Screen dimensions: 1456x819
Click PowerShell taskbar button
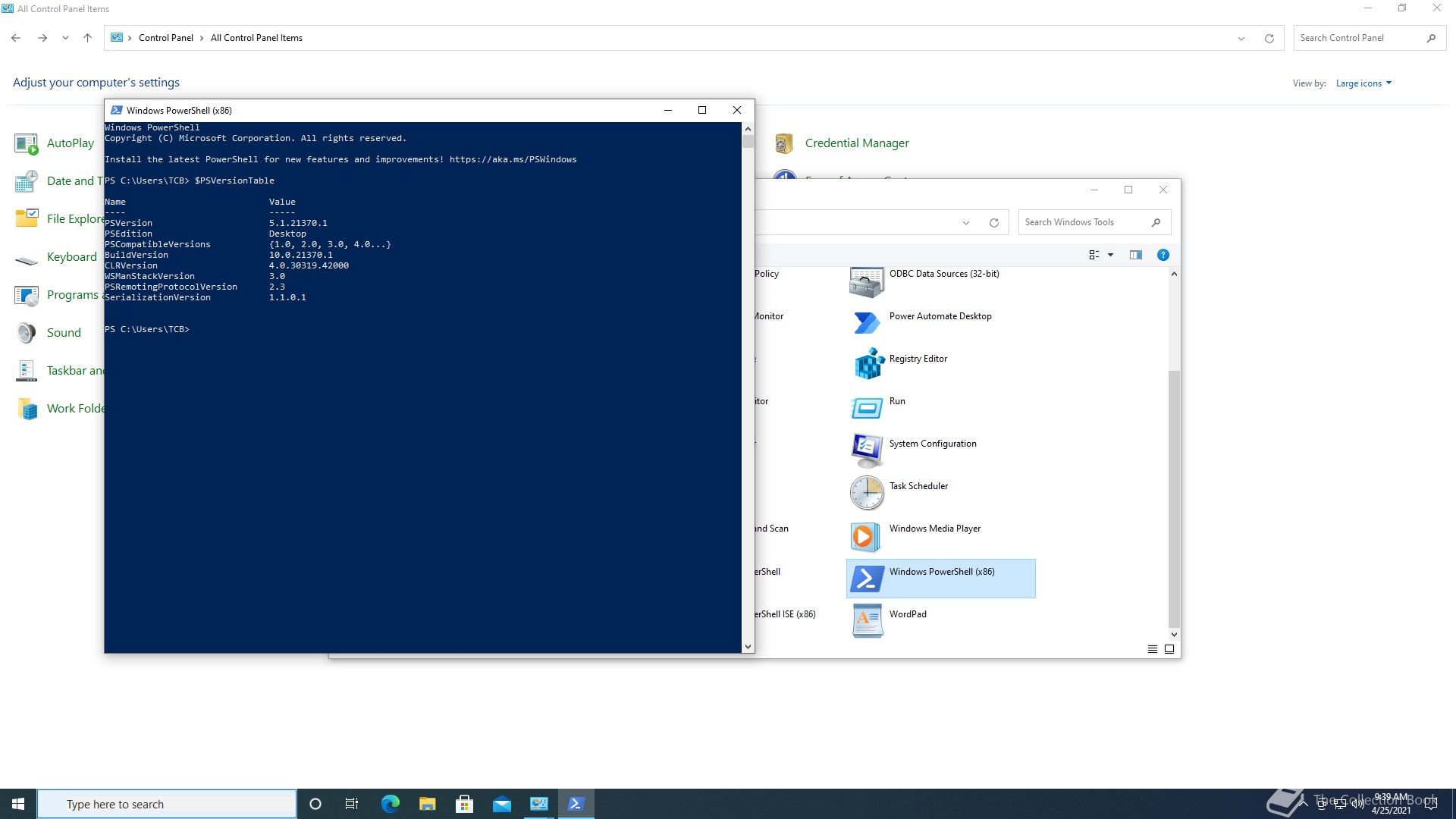576,804
